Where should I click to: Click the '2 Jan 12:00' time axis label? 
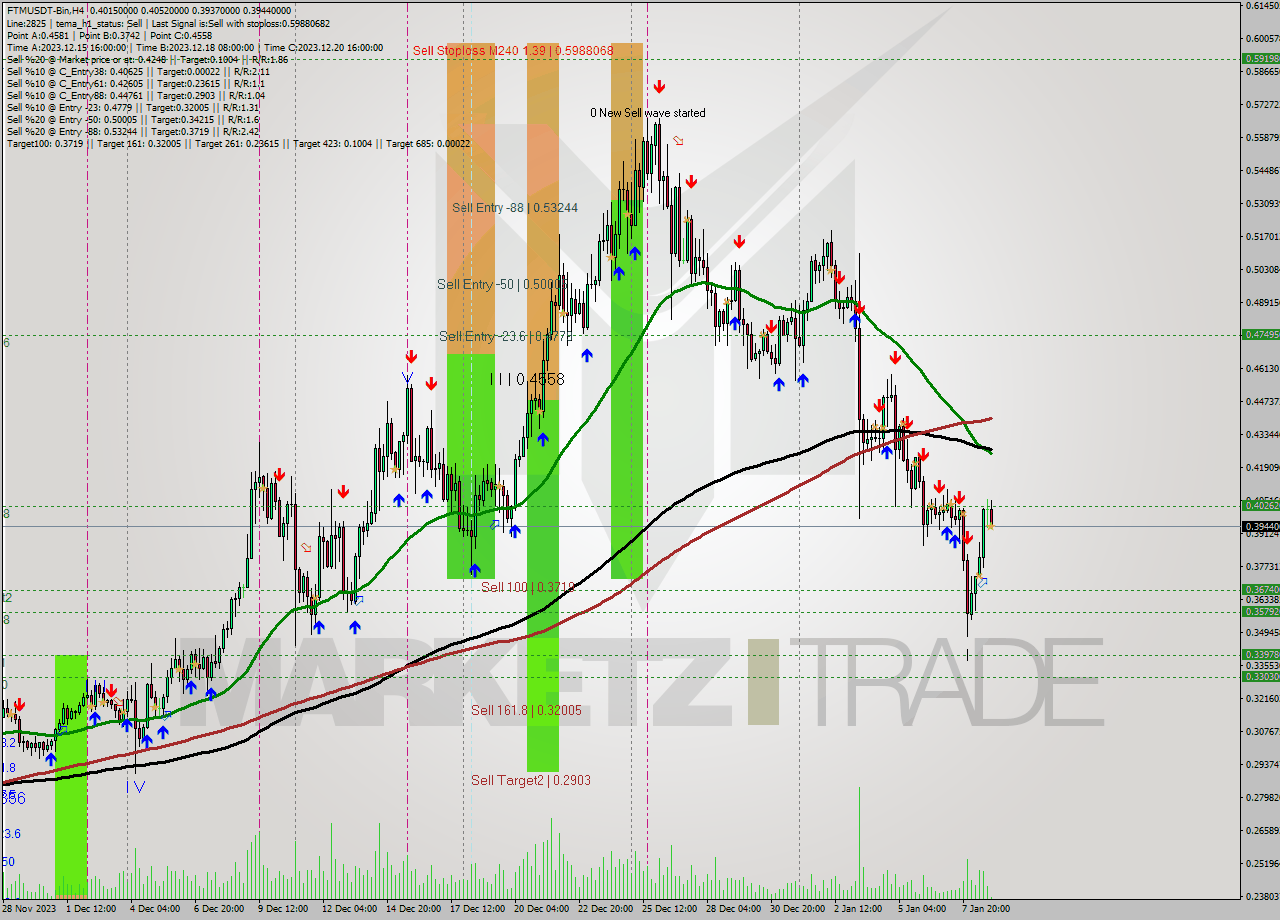click(x=860, y=910)
